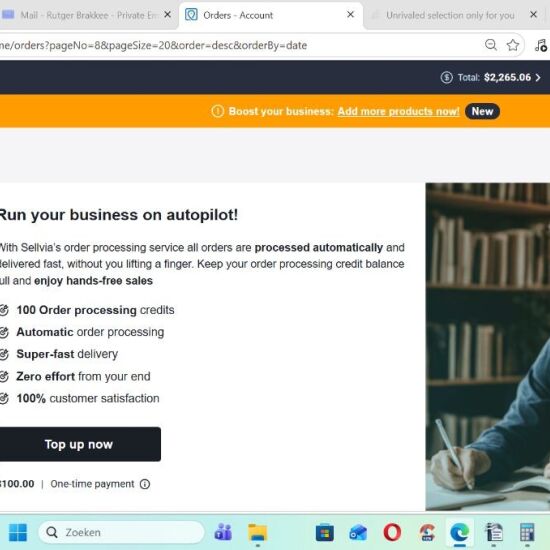The image size is (550, 550).
Task: Click the New badge in orange banner
Action: (482, 112)
